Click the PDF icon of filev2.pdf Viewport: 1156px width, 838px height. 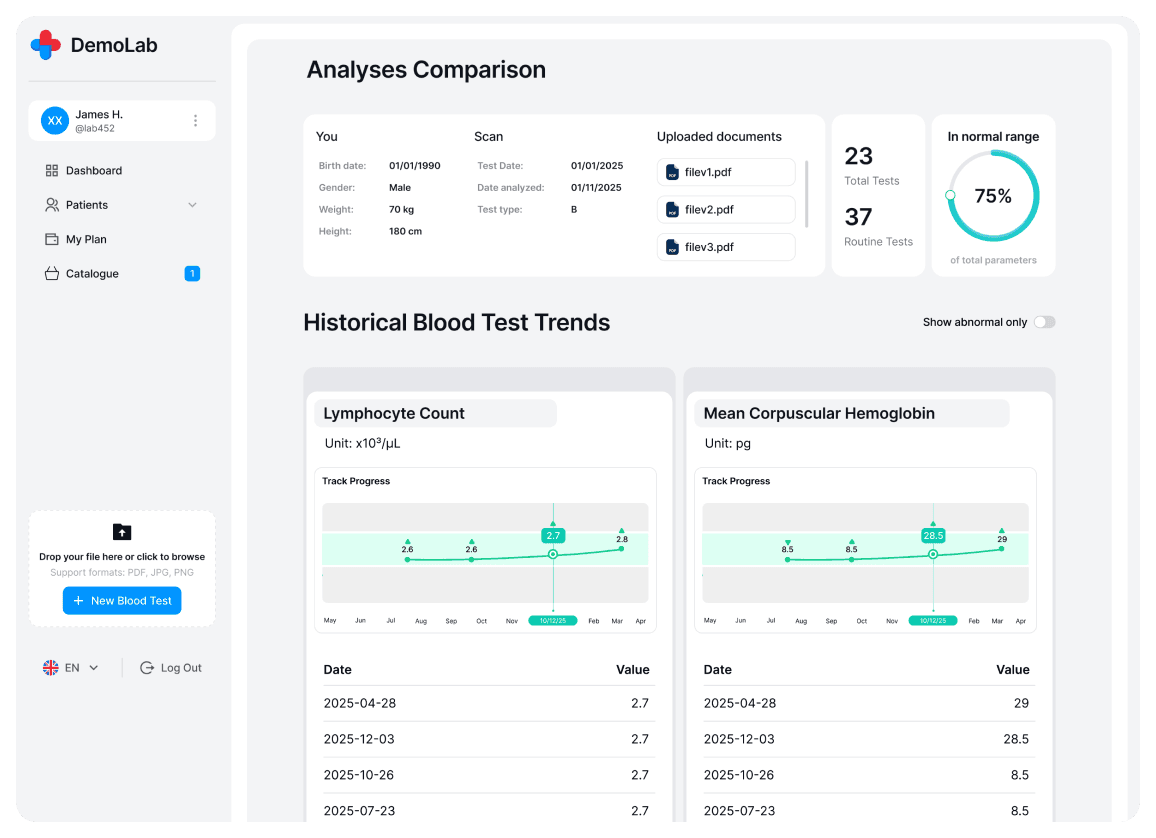coord(672,209)
